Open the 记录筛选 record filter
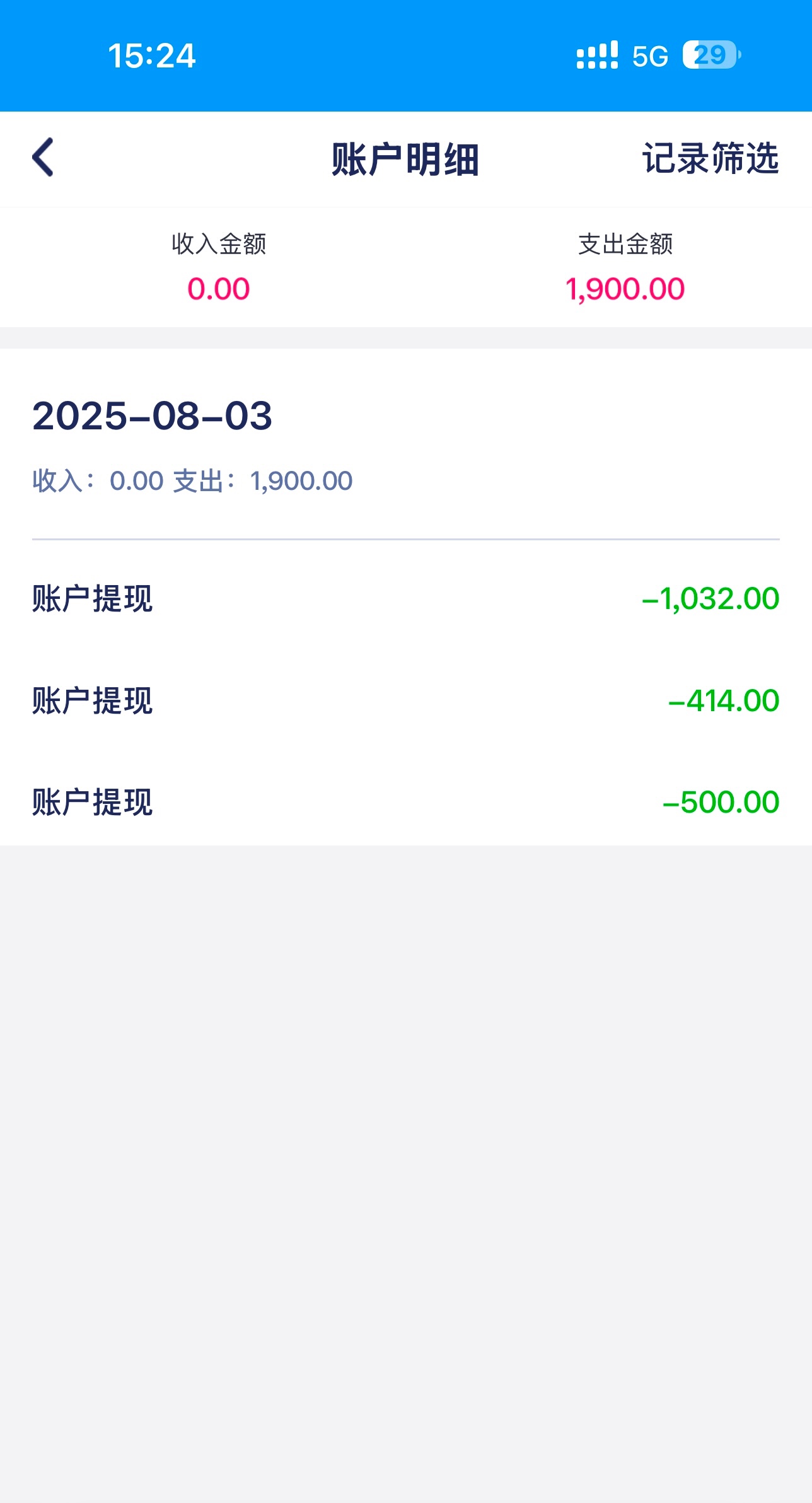The width and height of the screenshot is (812, 1503). click(x=710, y=158)
